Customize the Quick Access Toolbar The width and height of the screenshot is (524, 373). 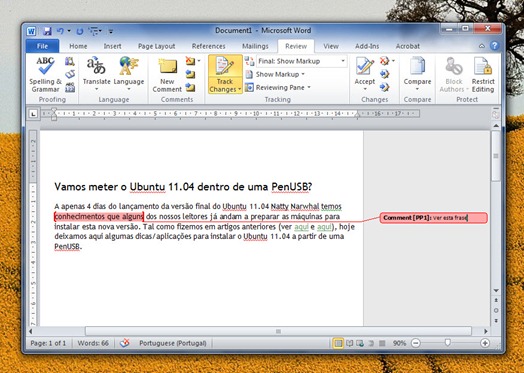pyautogui.click(x=111, y=32)
